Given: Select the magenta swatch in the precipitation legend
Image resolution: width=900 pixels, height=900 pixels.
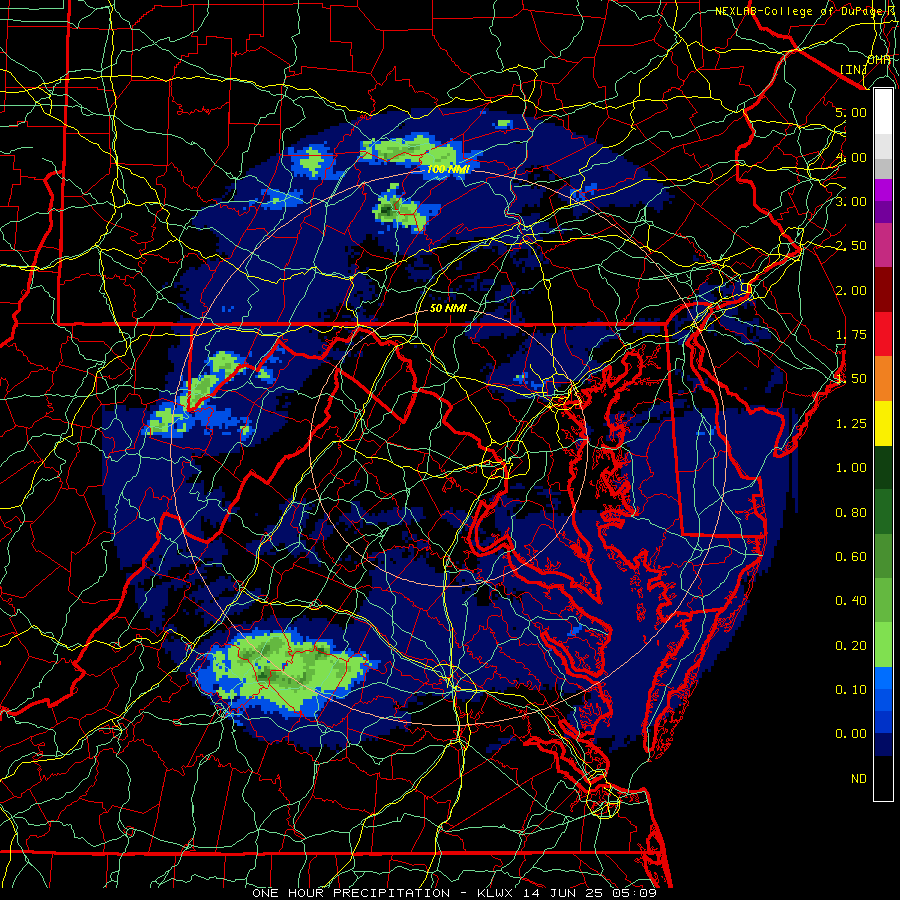Looking at the screenshot, I should (x=883, y=190).
